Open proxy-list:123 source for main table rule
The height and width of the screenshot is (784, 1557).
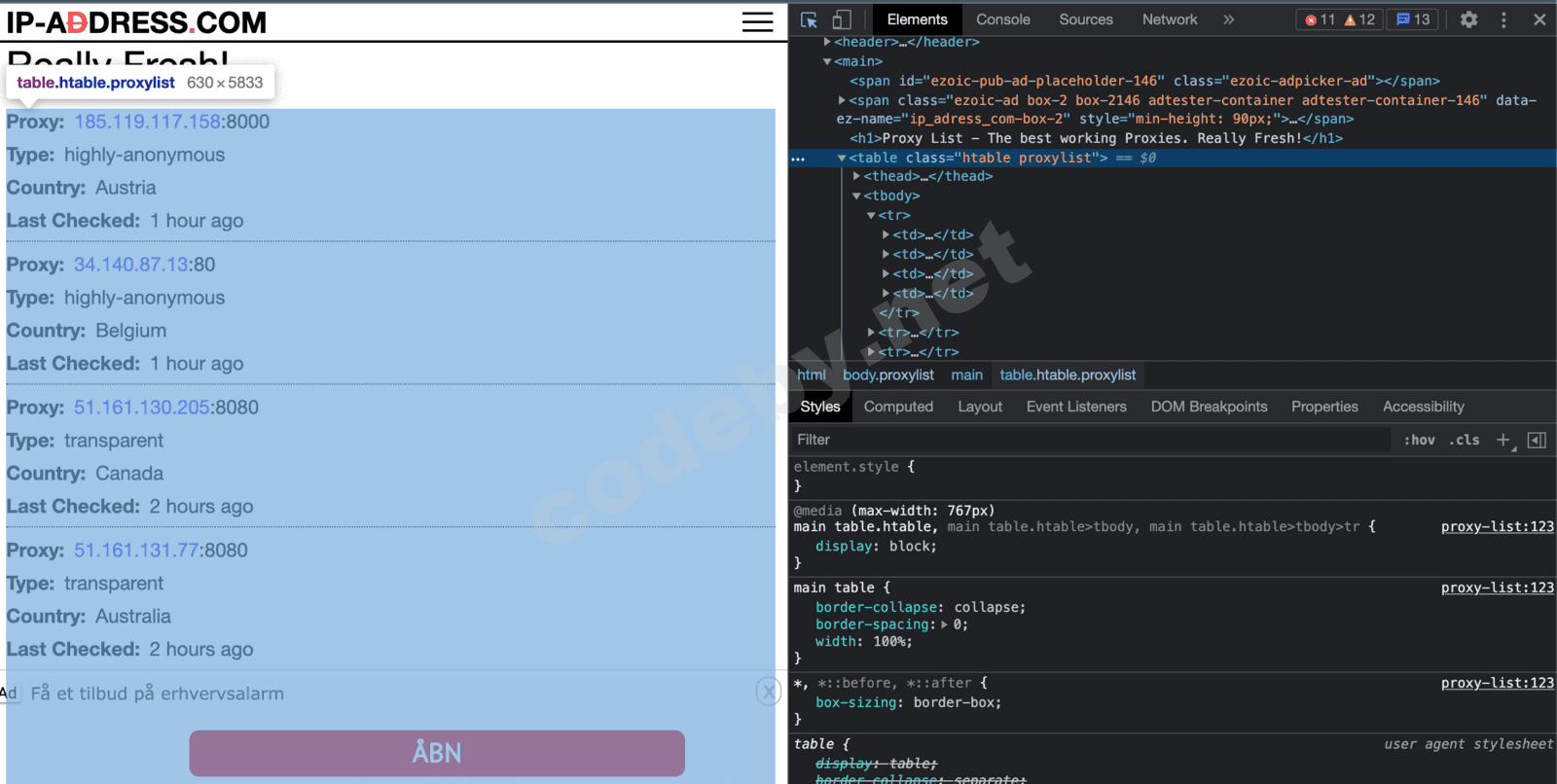(x=1498, y=588)
